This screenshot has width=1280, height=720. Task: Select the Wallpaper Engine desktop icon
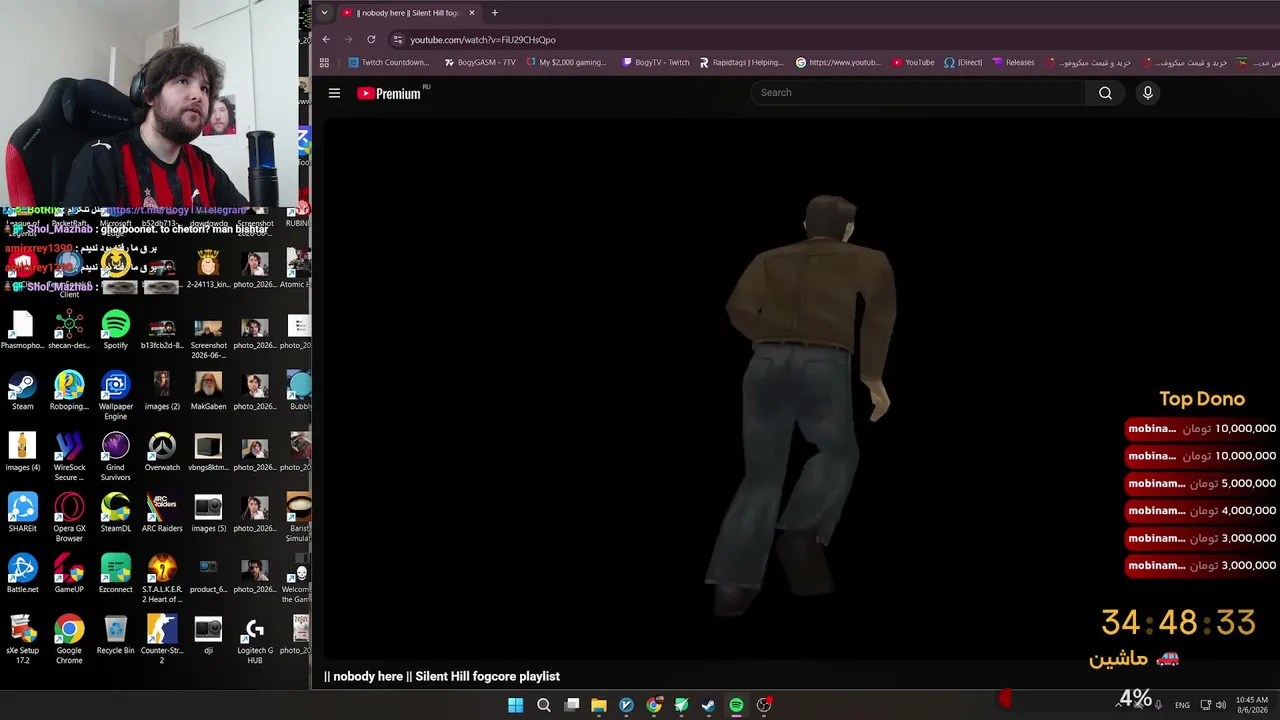[x=115, y=396]
